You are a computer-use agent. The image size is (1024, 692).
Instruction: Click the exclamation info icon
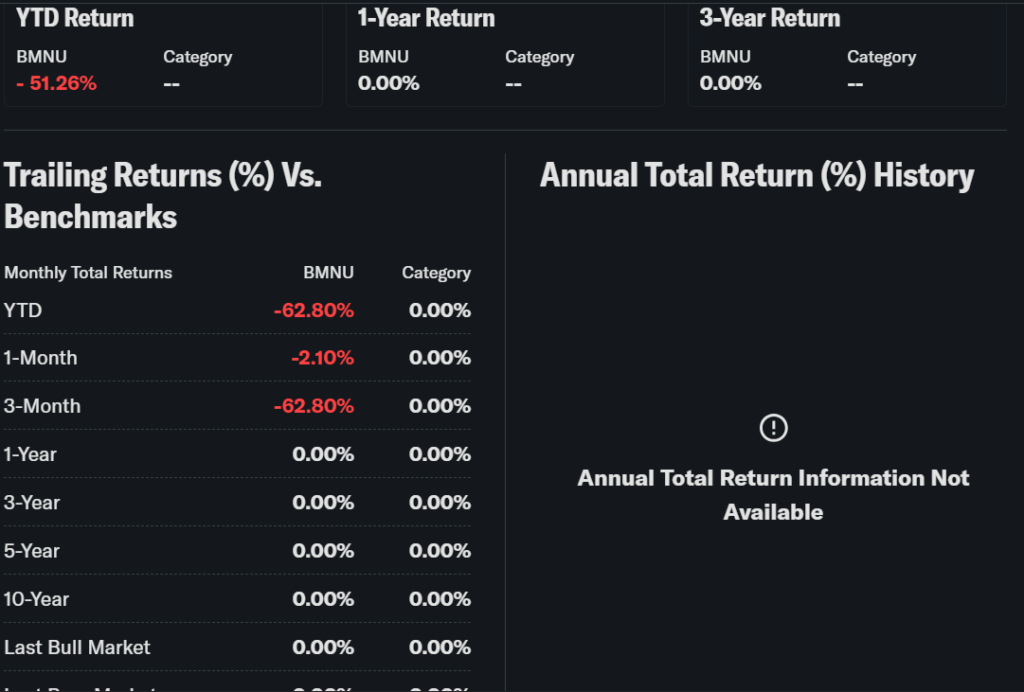(773, 428)
